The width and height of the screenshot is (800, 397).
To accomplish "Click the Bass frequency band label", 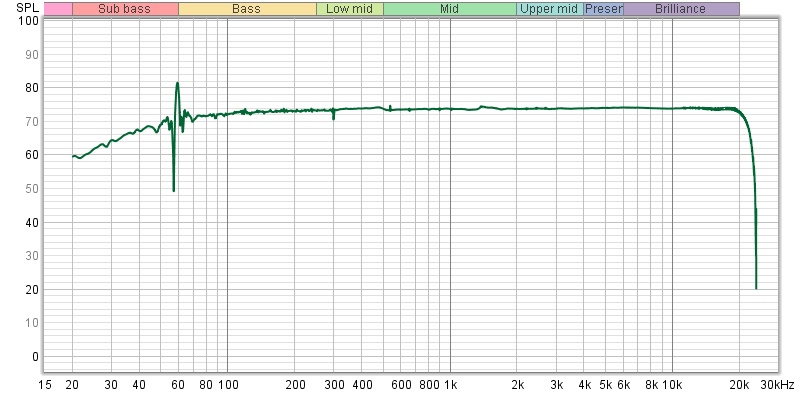I will pos(247,9).
